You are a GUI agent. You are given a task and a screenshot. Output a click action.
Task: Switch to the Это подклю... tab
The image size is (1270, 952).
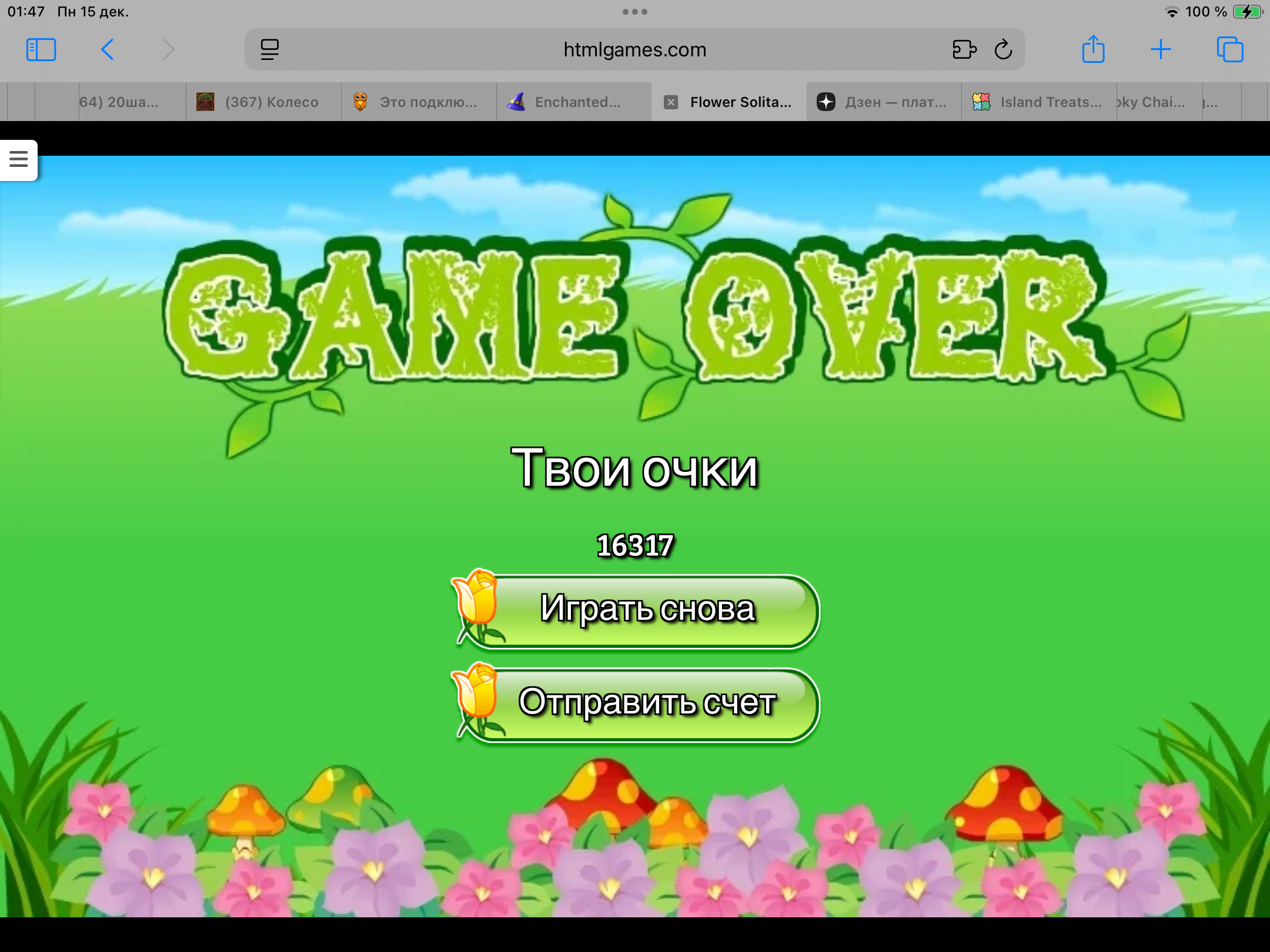click(x=427, y=102)
